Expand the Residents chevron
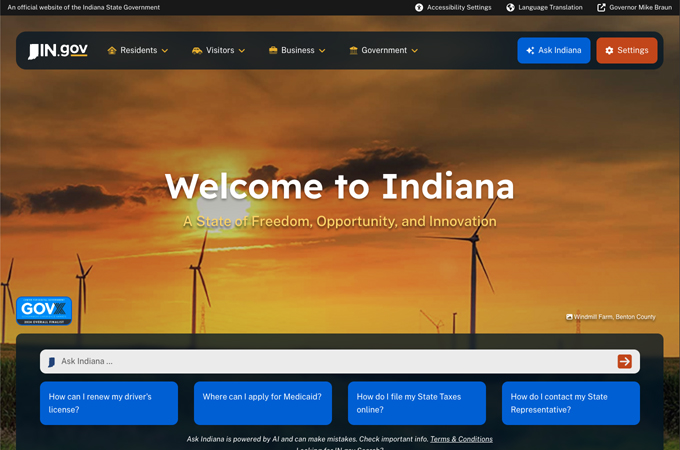The height and width of the screenshot is (450, 680). (x=165, y=51)
